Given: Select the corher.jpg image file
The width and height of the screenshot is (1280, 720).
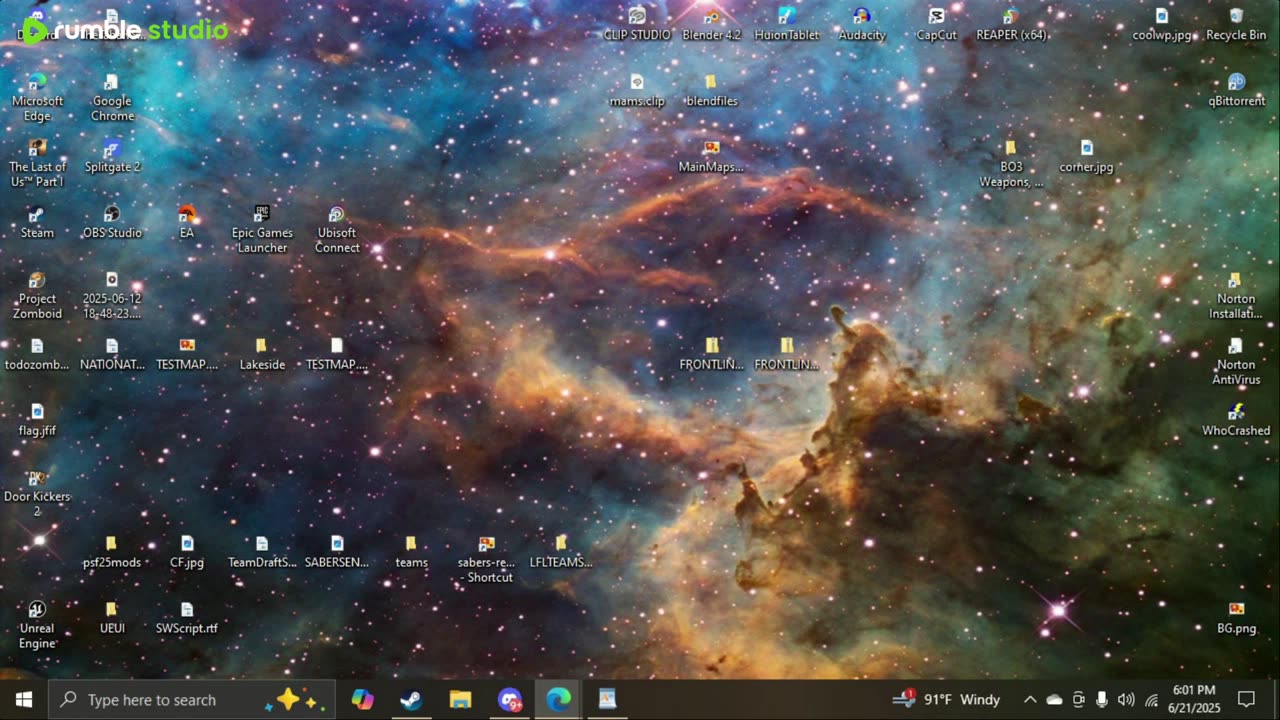Looking at the screenshot, I should click(1086, 156).
